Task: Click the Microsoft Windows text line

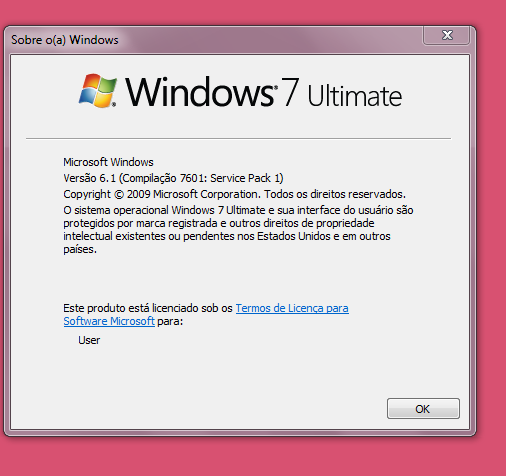Action: pyautogui.click(x=108, y=162)
